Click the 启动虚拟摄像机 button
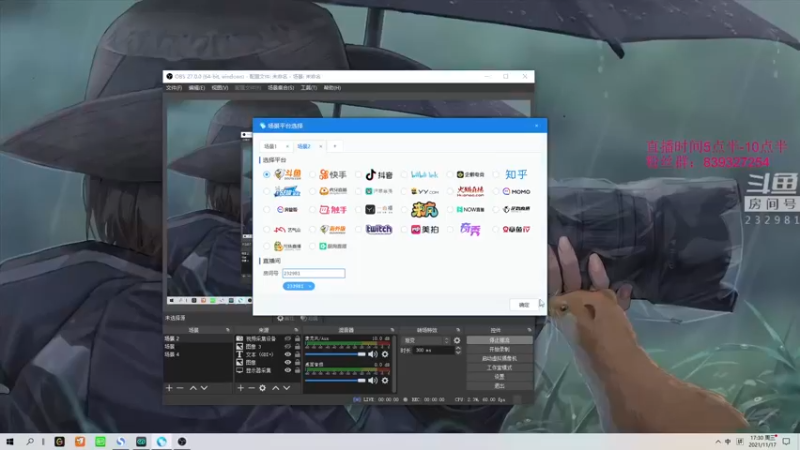Screen dimensions: 800x450 pyautogui.click(x=499, y=359)
